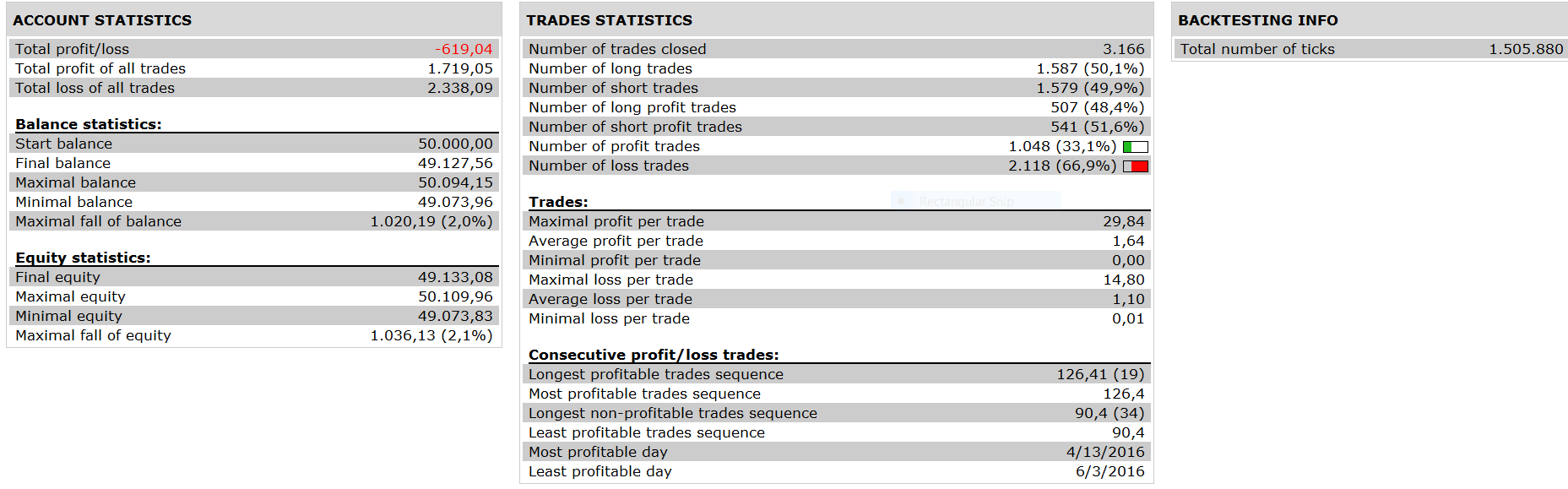The height and width of the screenshot is (489, 1568).
Task: Select the BACKTESTING INFO header
Action: pos(1258,20)
